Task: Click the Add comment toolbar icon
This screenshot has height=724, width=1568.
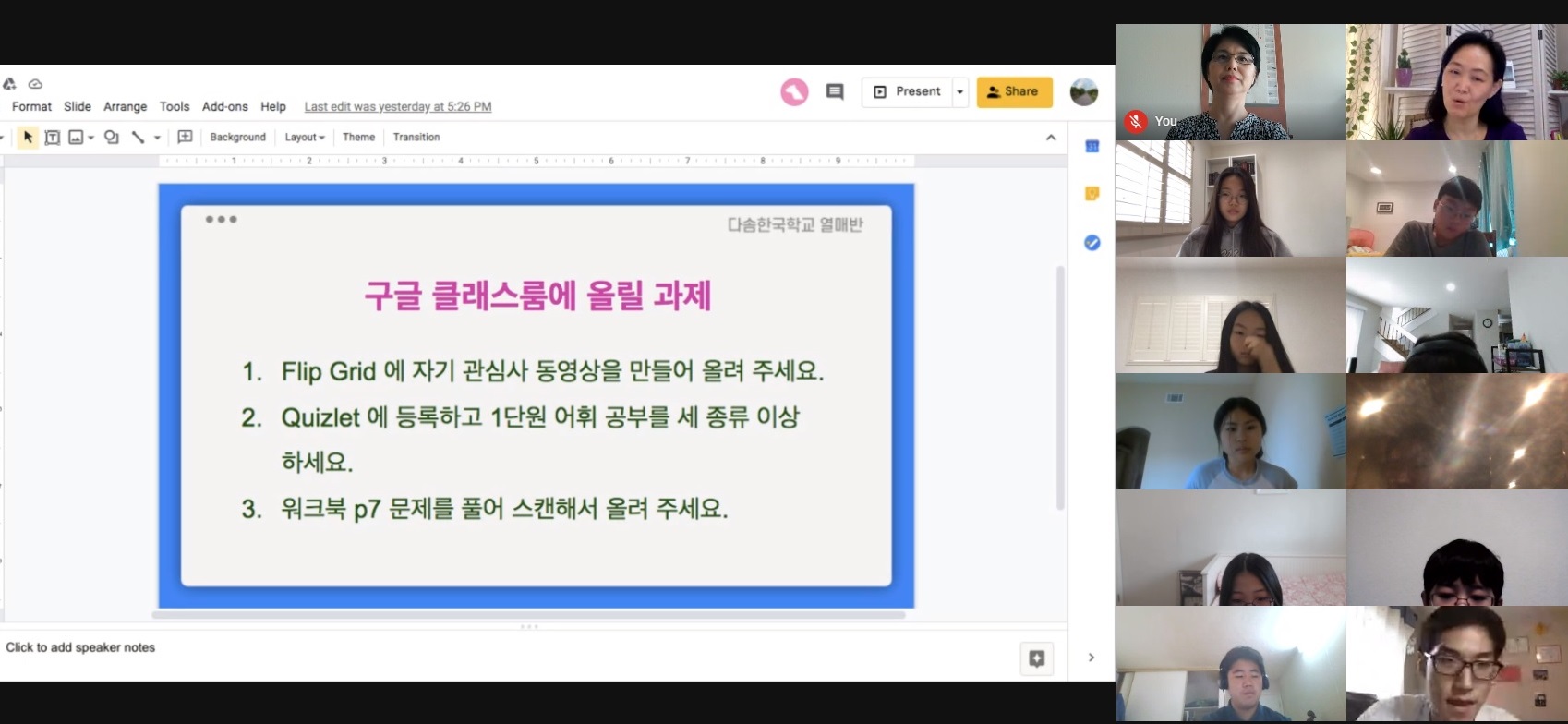Action: coord(185,137)
